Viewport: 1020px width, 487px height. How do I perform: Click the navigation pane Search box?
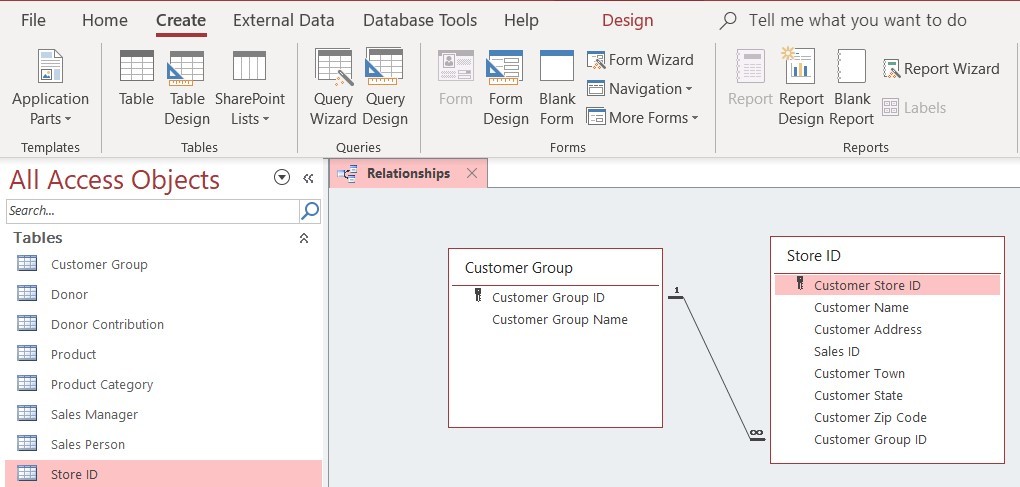click(152, 210)
